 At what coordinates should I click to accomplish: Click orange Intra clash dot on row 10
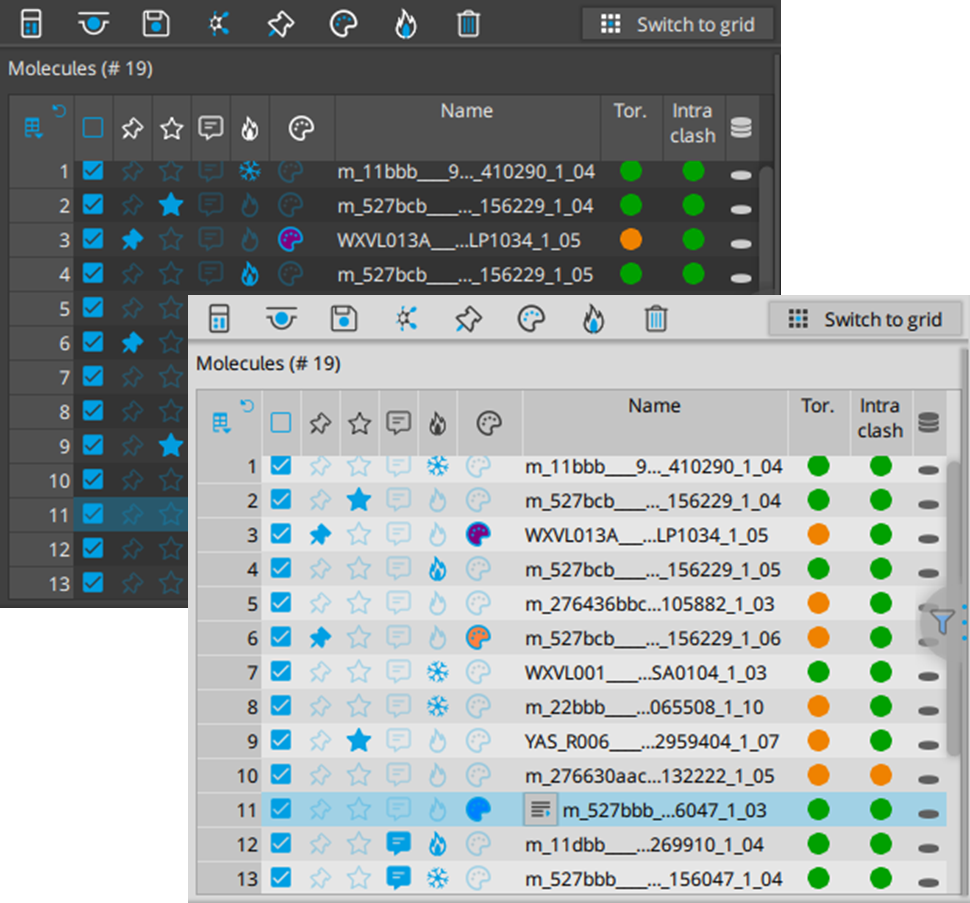pos(880,774)
